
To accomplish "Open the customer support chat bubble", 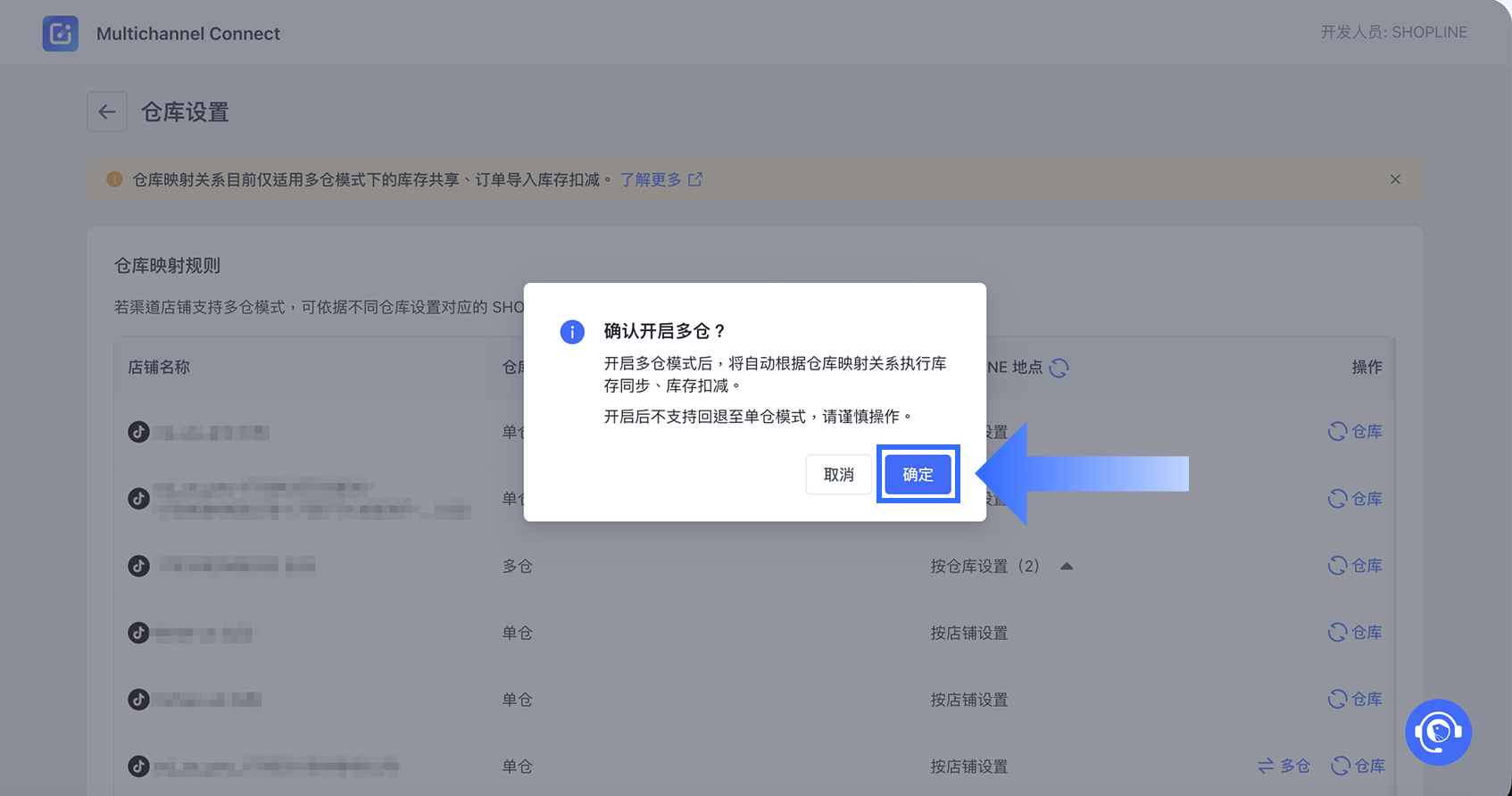I will (1438, 732).
